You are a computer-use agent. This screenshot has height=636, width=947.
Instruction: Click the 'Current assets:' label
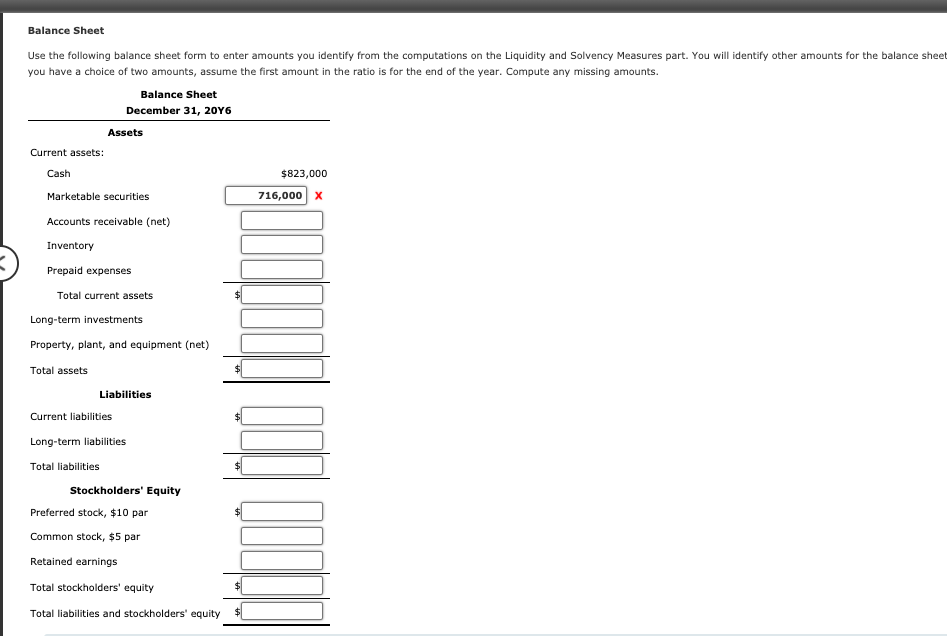point(67,153)
